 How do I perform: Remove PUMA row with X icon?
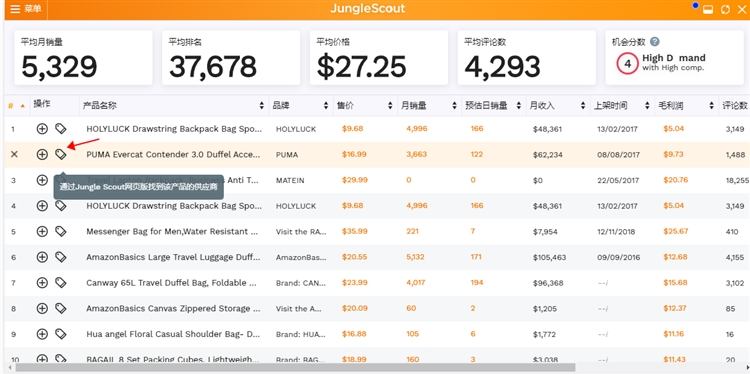(x=14, y=154)
